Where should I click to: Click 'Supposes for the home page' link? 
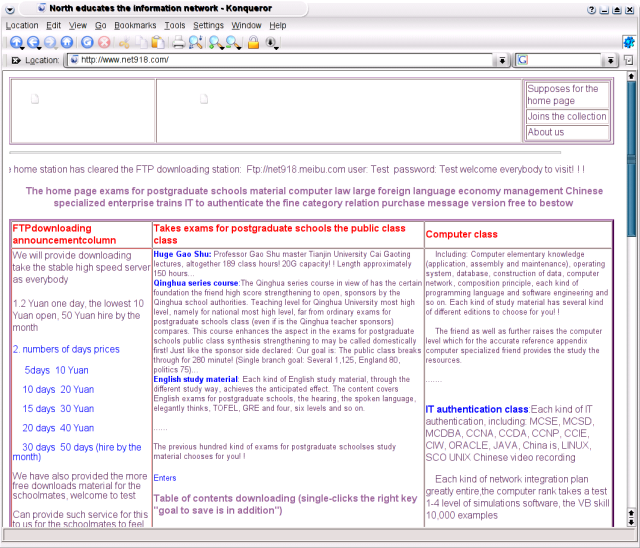click(x=562, y=95)
